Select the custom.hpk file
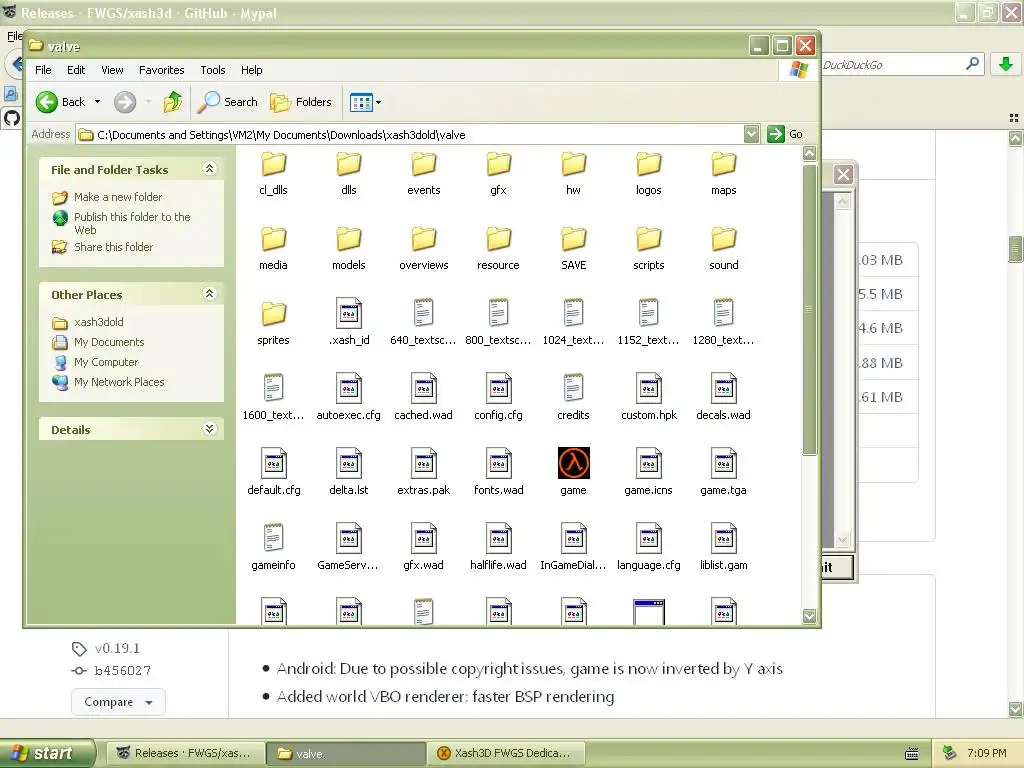 pos(648,398)
